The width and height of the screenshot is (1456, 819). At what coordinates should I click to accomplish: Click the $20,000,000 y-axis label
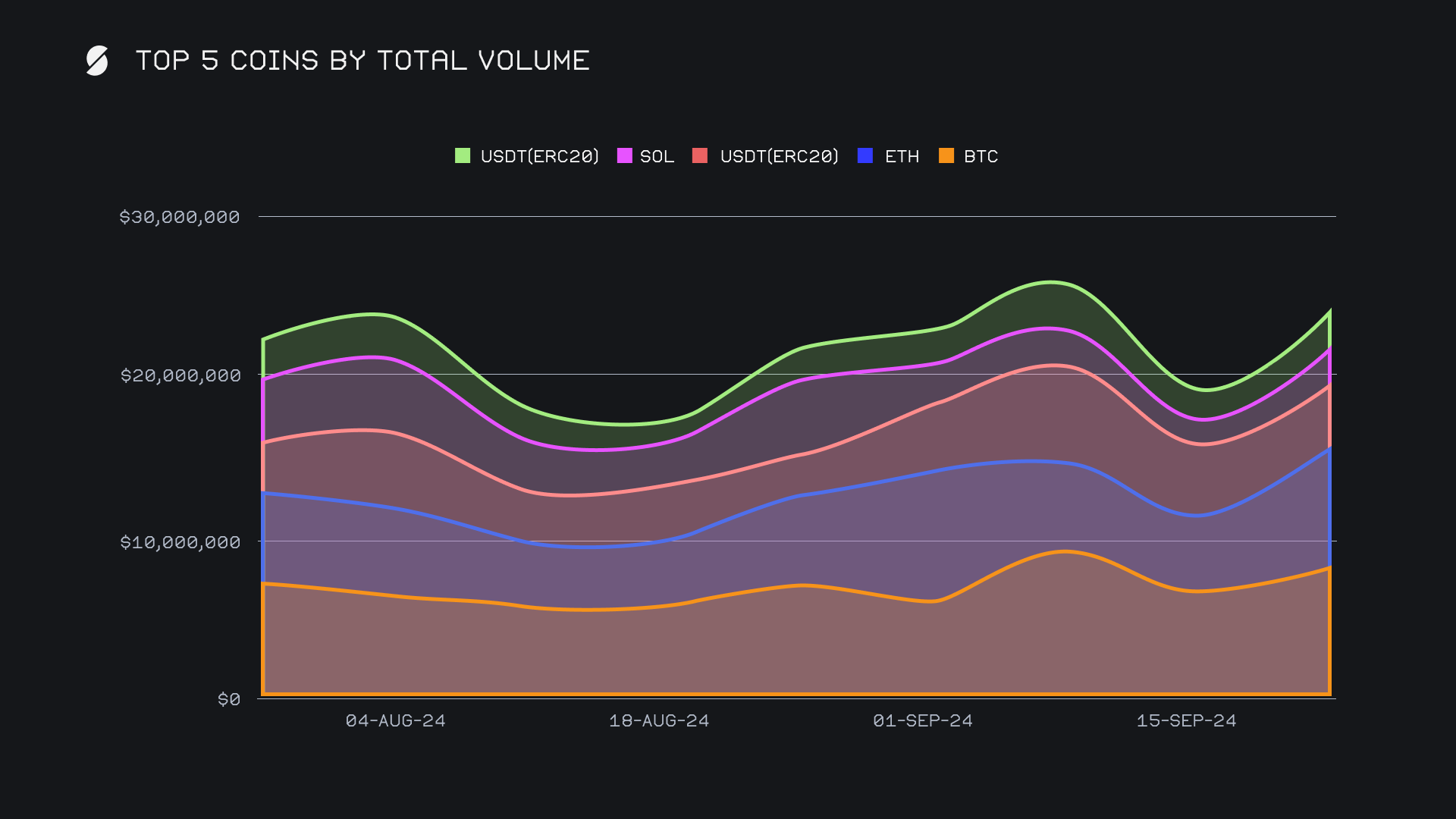[180, 375]
